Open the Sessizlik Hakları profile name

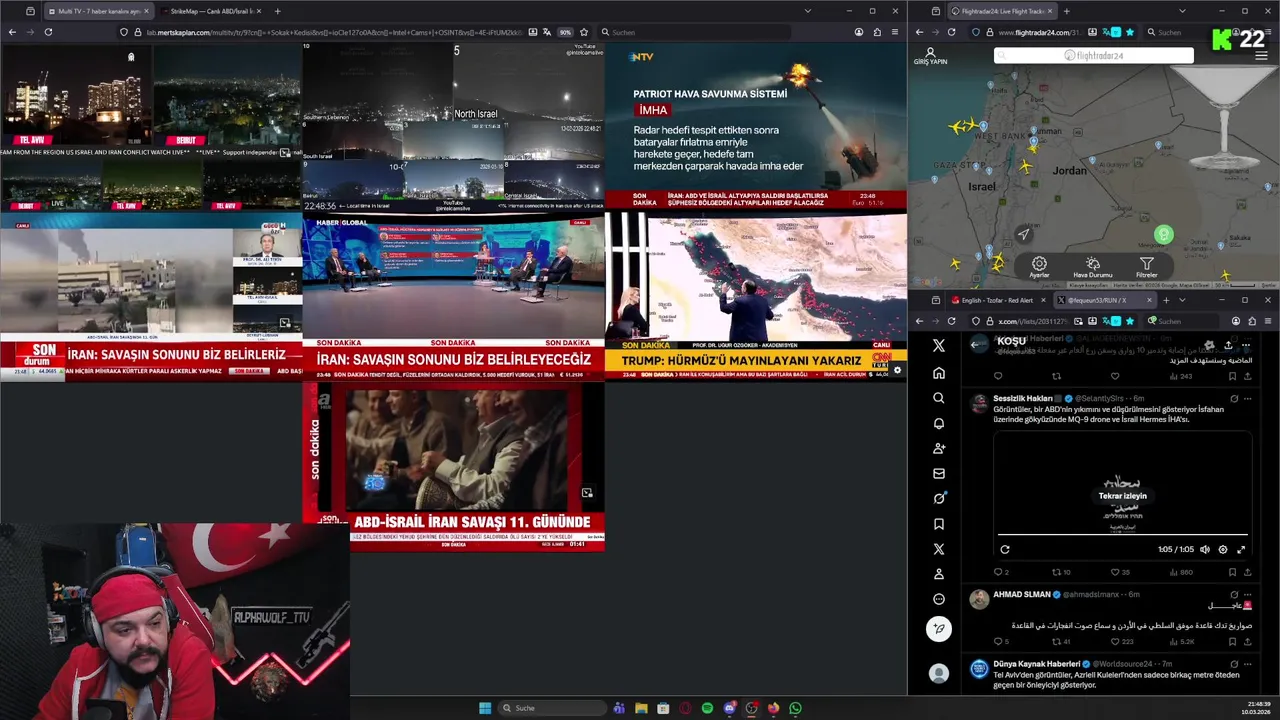point(1022,398)
